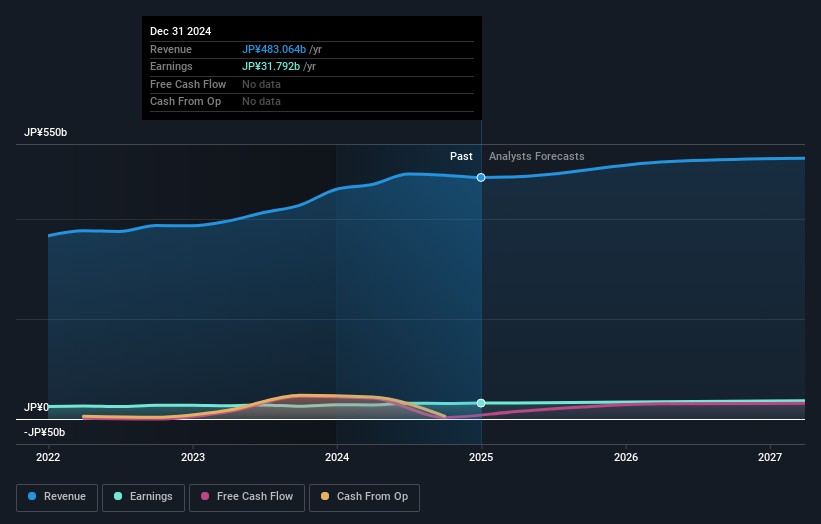Viewport: 821px width, 524px height.
Task: Click the JP¥0 y-axis label
Action: click(36, 407)
